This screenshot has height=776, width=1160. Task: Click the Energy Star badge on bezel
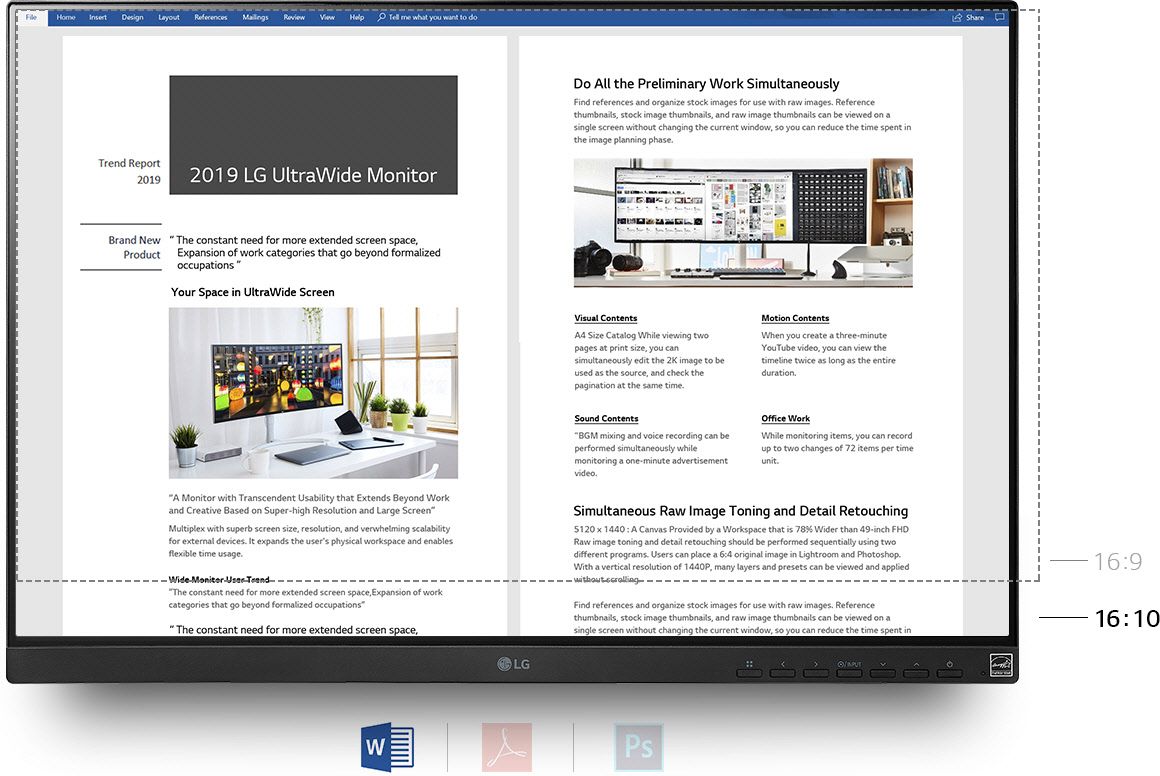point(1002,665)
